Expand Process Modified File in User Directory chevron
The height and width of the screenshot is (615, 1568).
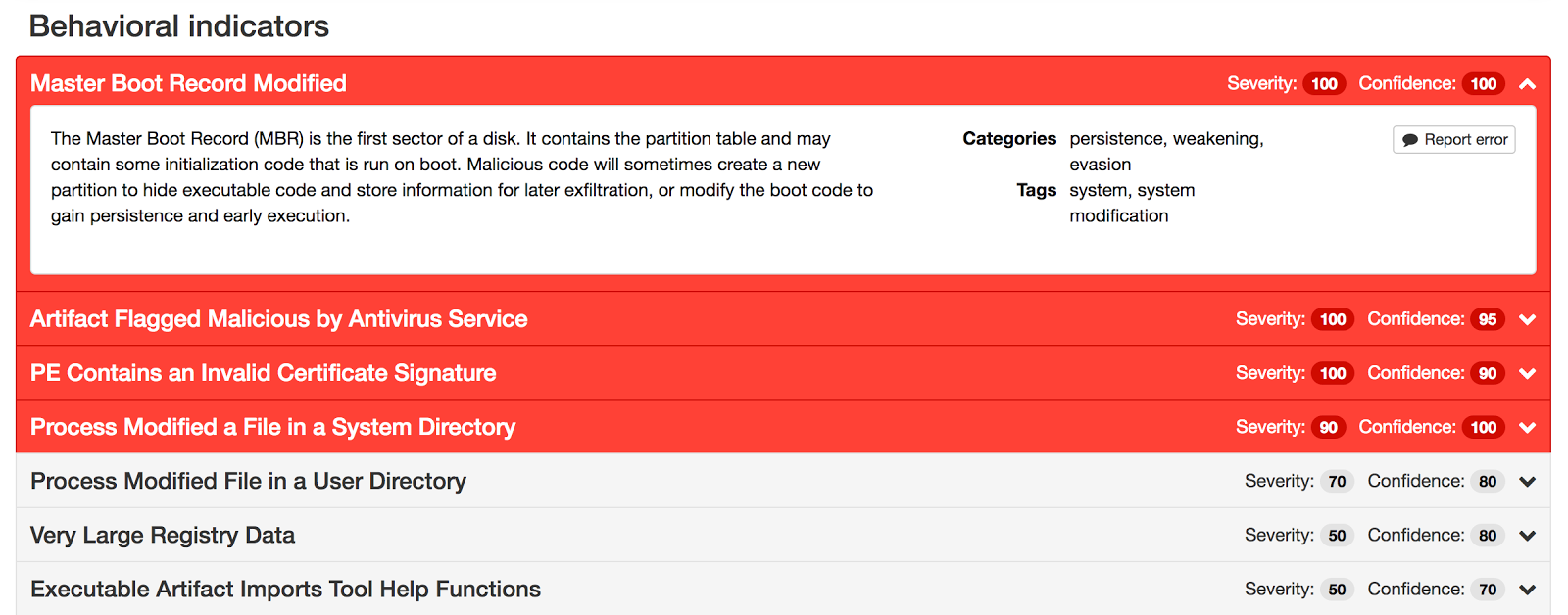tap(1527, 481)
